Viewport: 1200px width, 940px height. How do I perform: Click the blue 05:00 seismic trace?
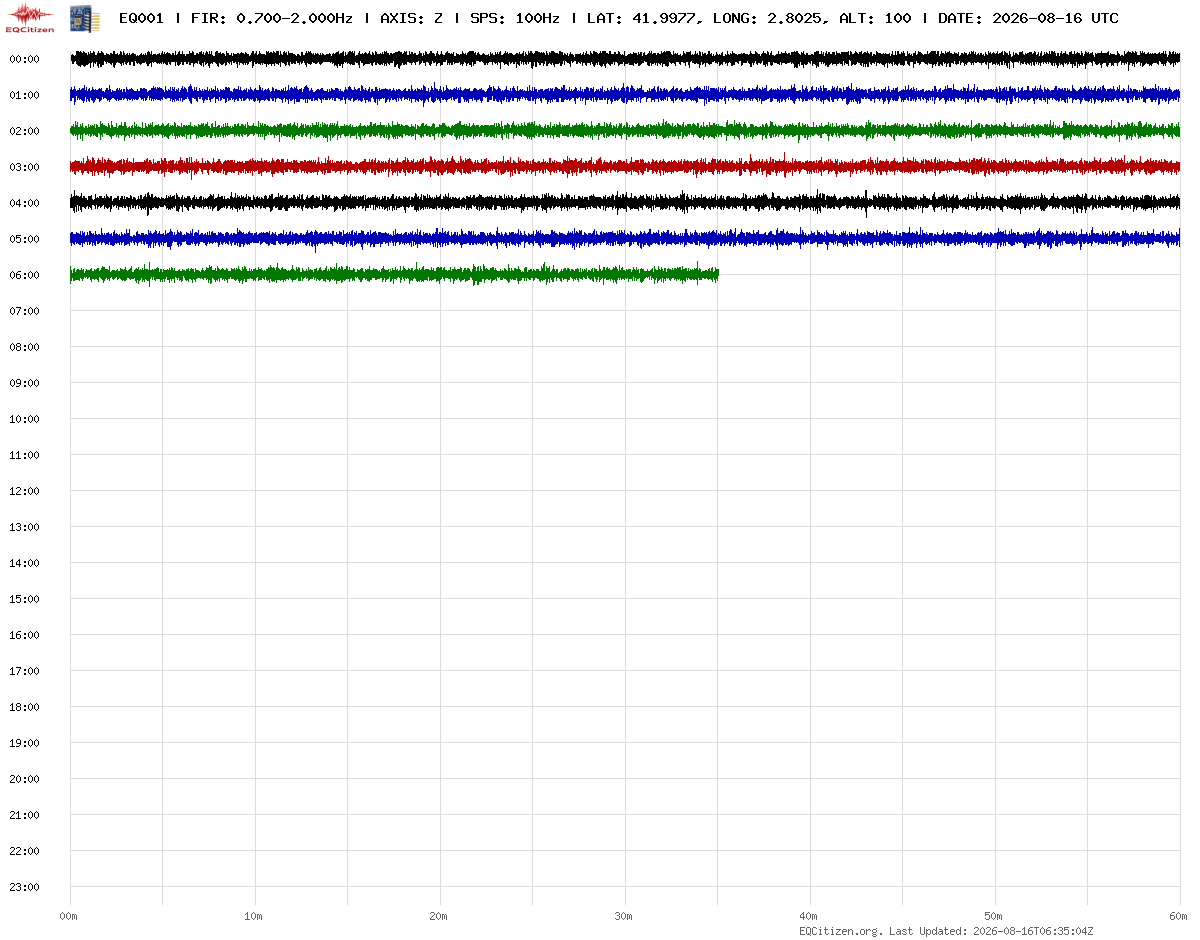625,239
